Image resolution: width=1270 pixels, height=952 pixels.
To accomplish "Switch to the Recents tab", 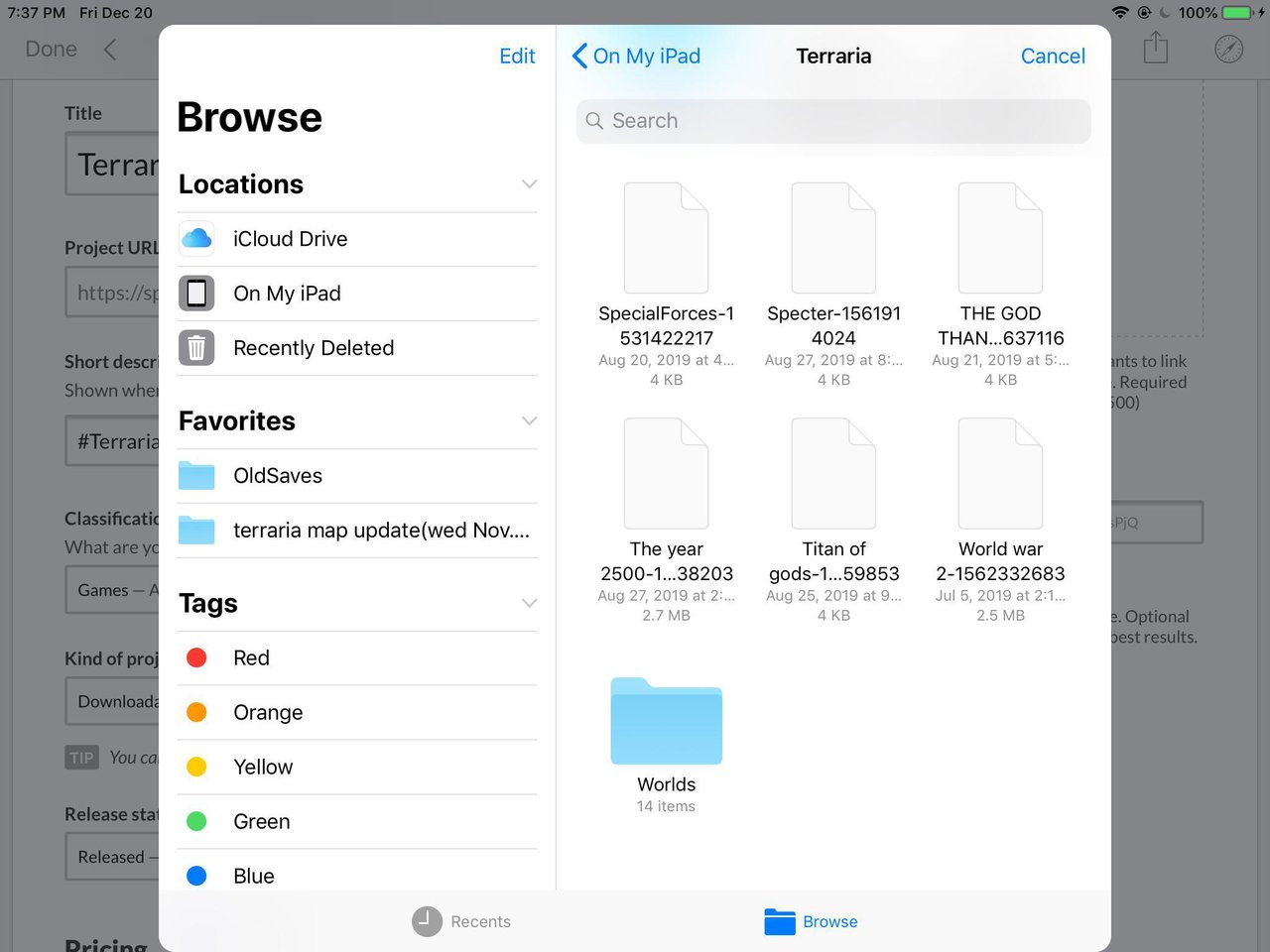I will tap(461, 921).
